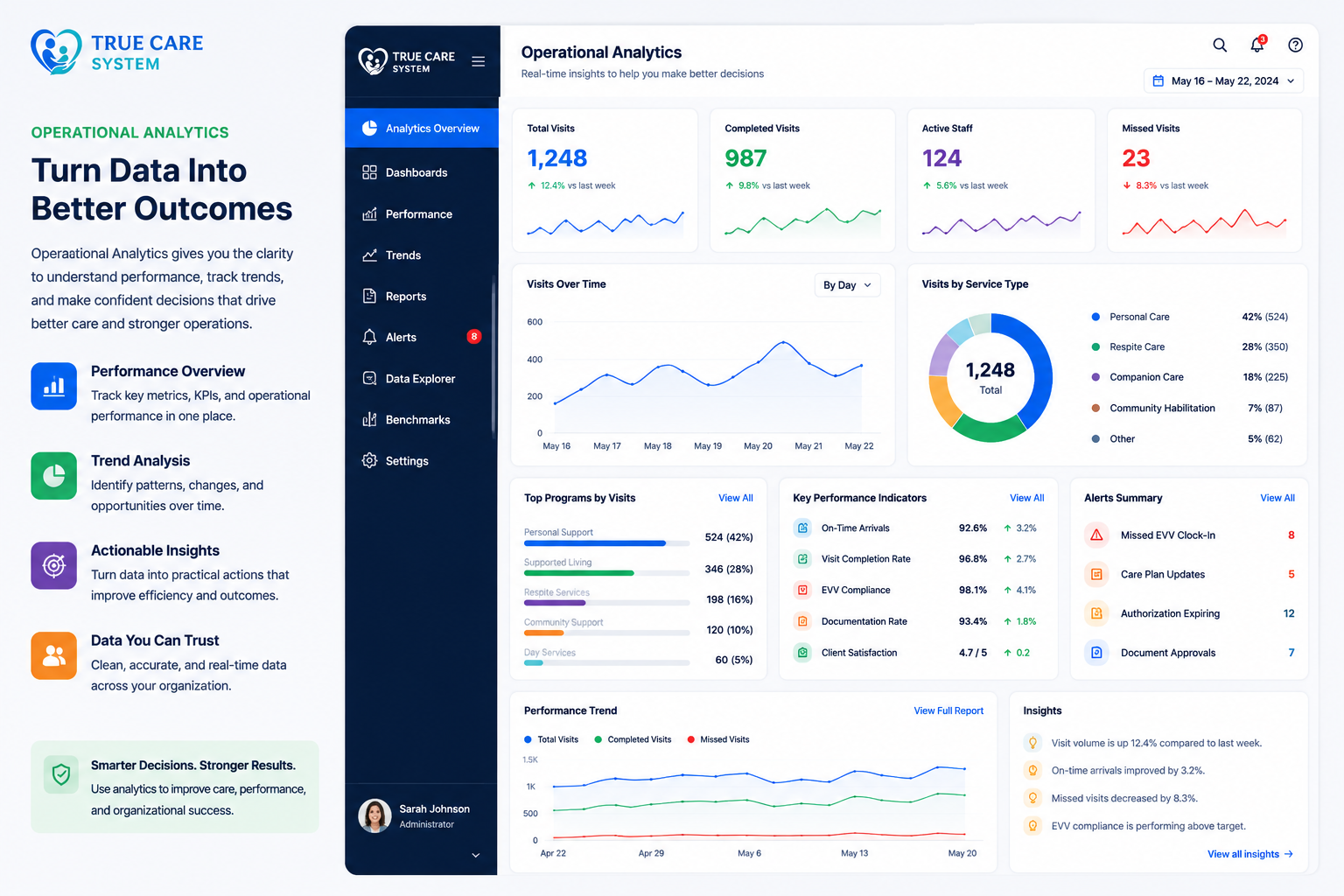Click the Client Satisfaction icon

pyautogui.click(x=802, y=652)
